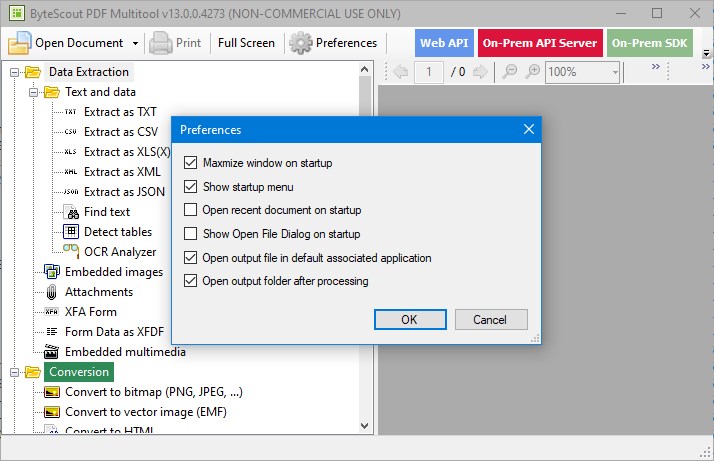Click the Attachments paperclip icon
The image size is (714, 461).
point(51,292)
